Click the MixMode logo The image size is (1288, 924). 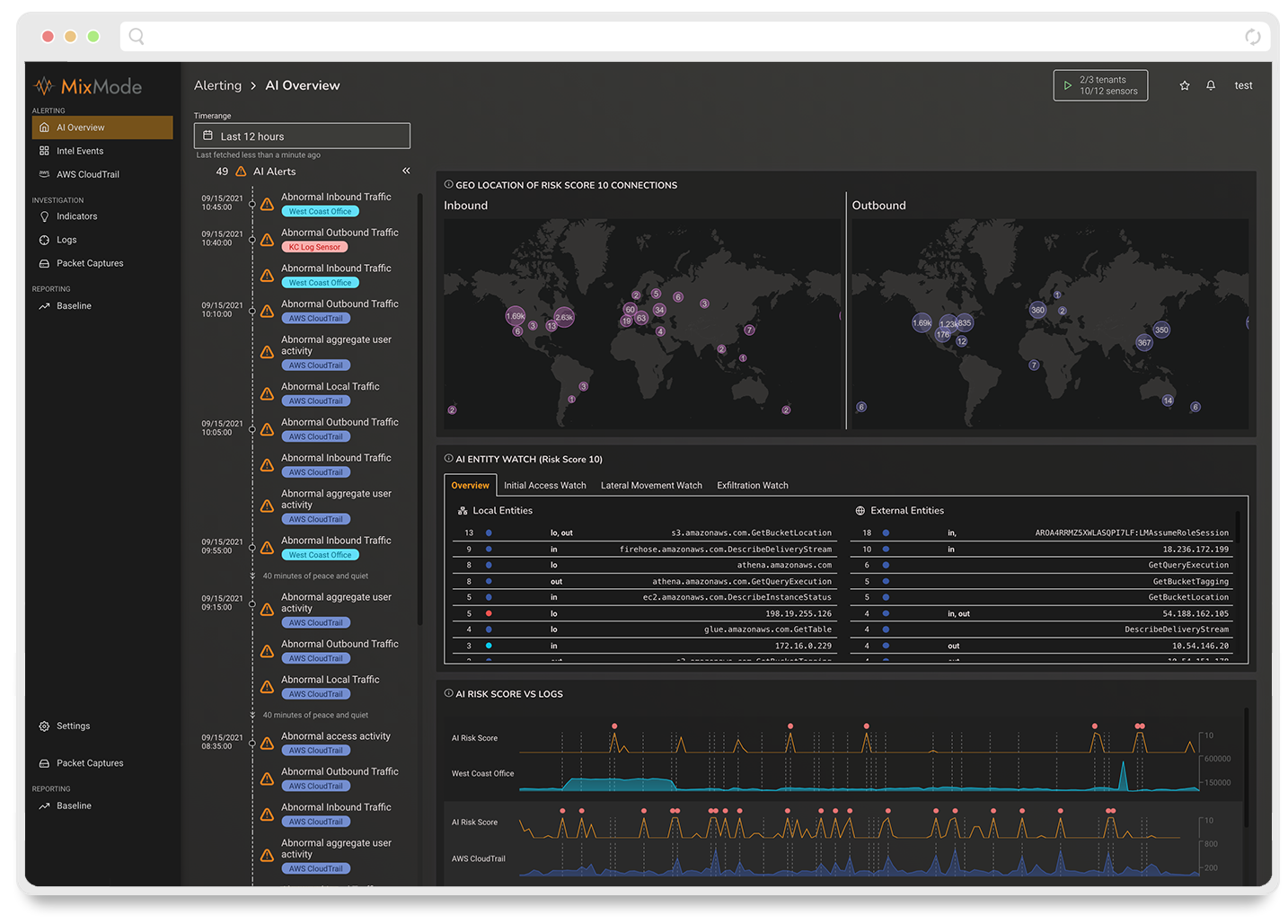coord(88,86)
